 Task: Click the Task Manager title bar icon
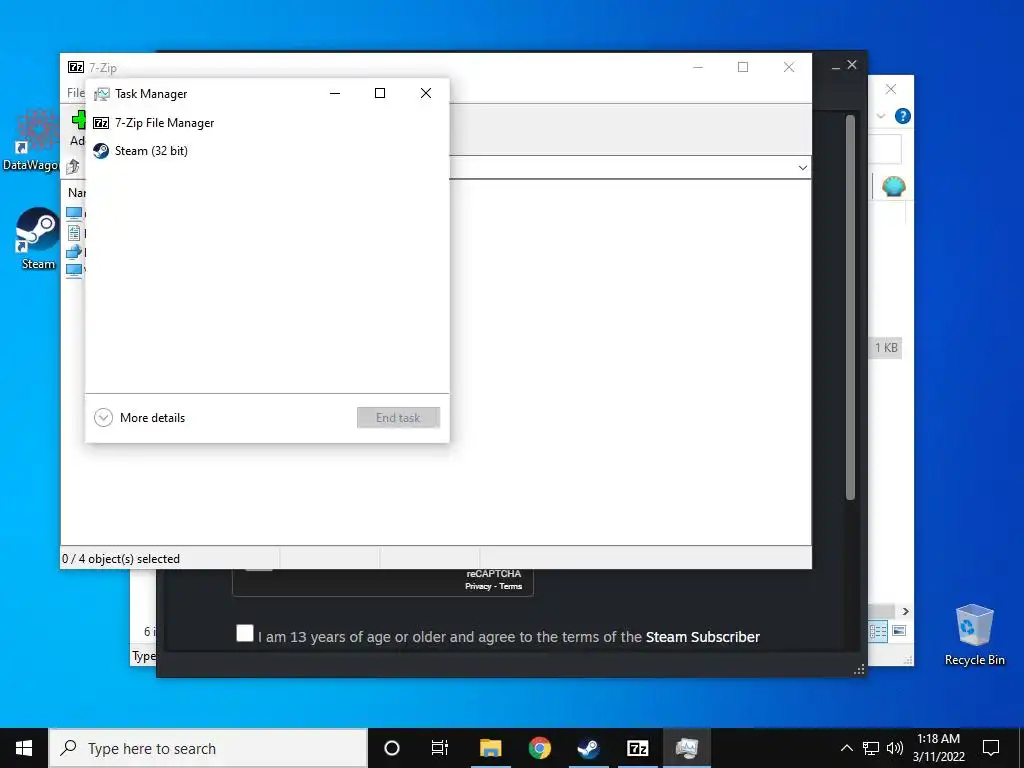(101, 94)
